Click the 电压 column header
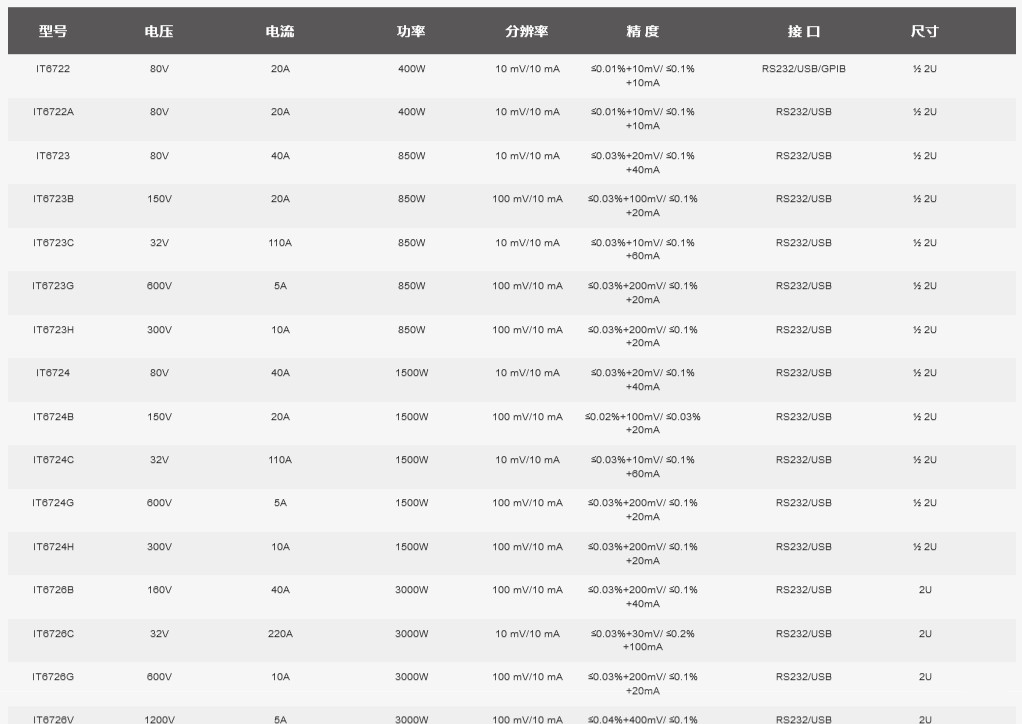Viewport: 1022px width, 724px height. click(x=159, y=32)
